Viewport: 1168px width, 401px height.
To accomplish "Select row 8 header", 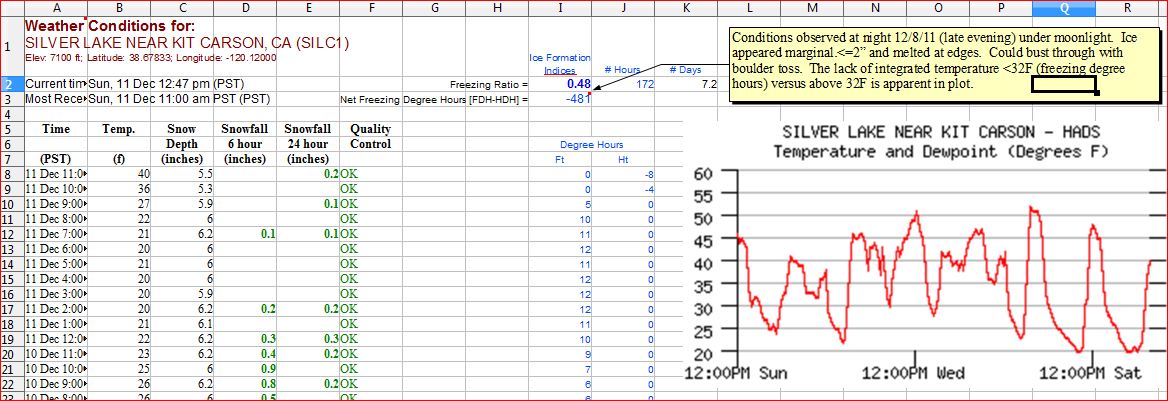I will pos(12,174).
